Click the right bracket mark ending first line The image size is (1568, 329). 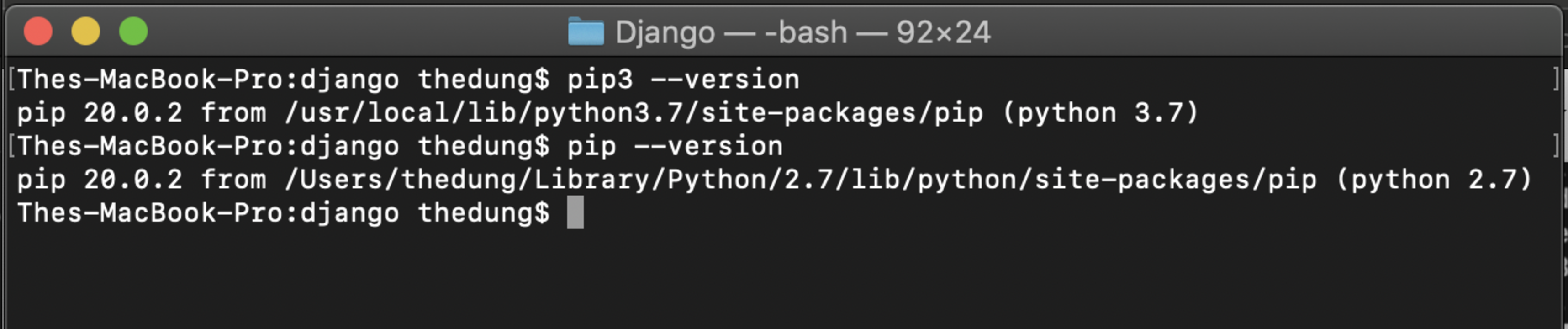coord(1555,80)
